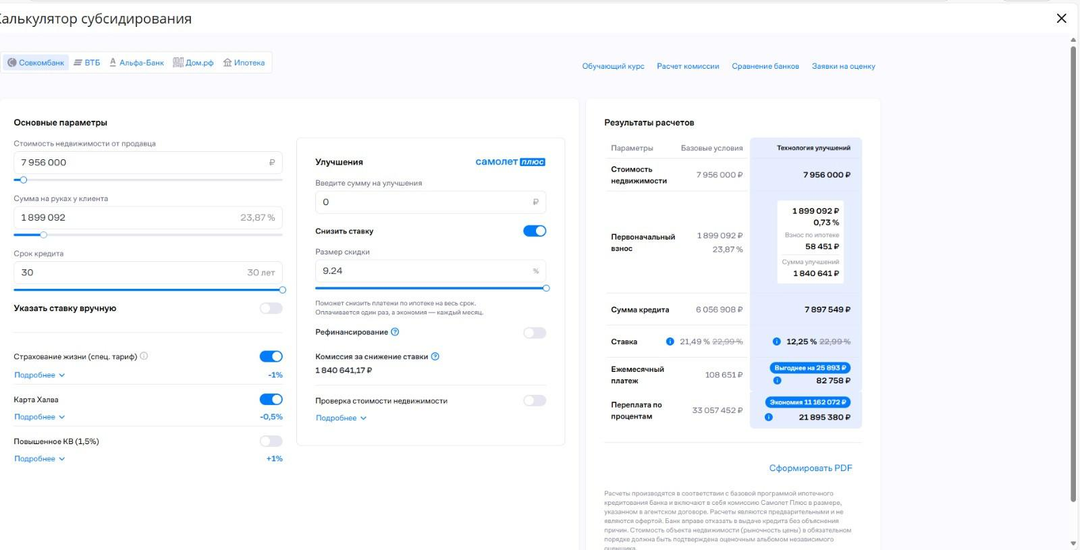Image resolution: width=1080 pixels, height=550 pixels.
Task: Click help icon beside Комиссия за снижение ставки
Action: 435,356
